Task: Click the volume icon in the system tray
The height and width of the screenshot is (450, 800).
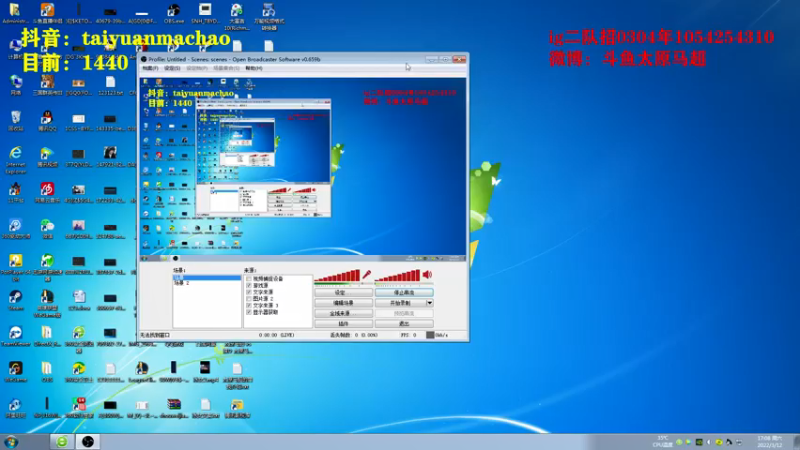Action: [x=709, y=442]
